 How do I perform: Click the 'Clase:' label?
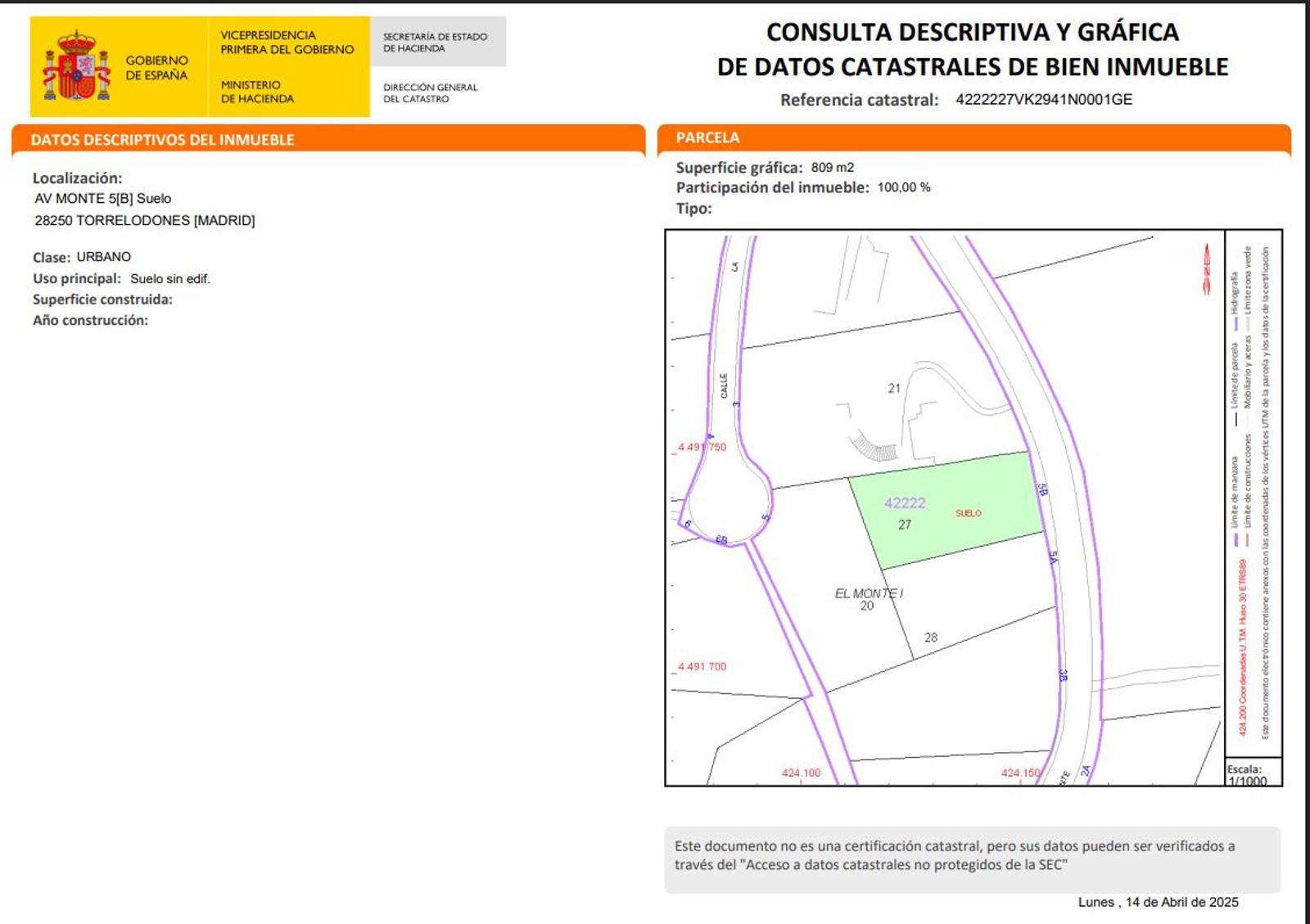(x=52, y=257)
